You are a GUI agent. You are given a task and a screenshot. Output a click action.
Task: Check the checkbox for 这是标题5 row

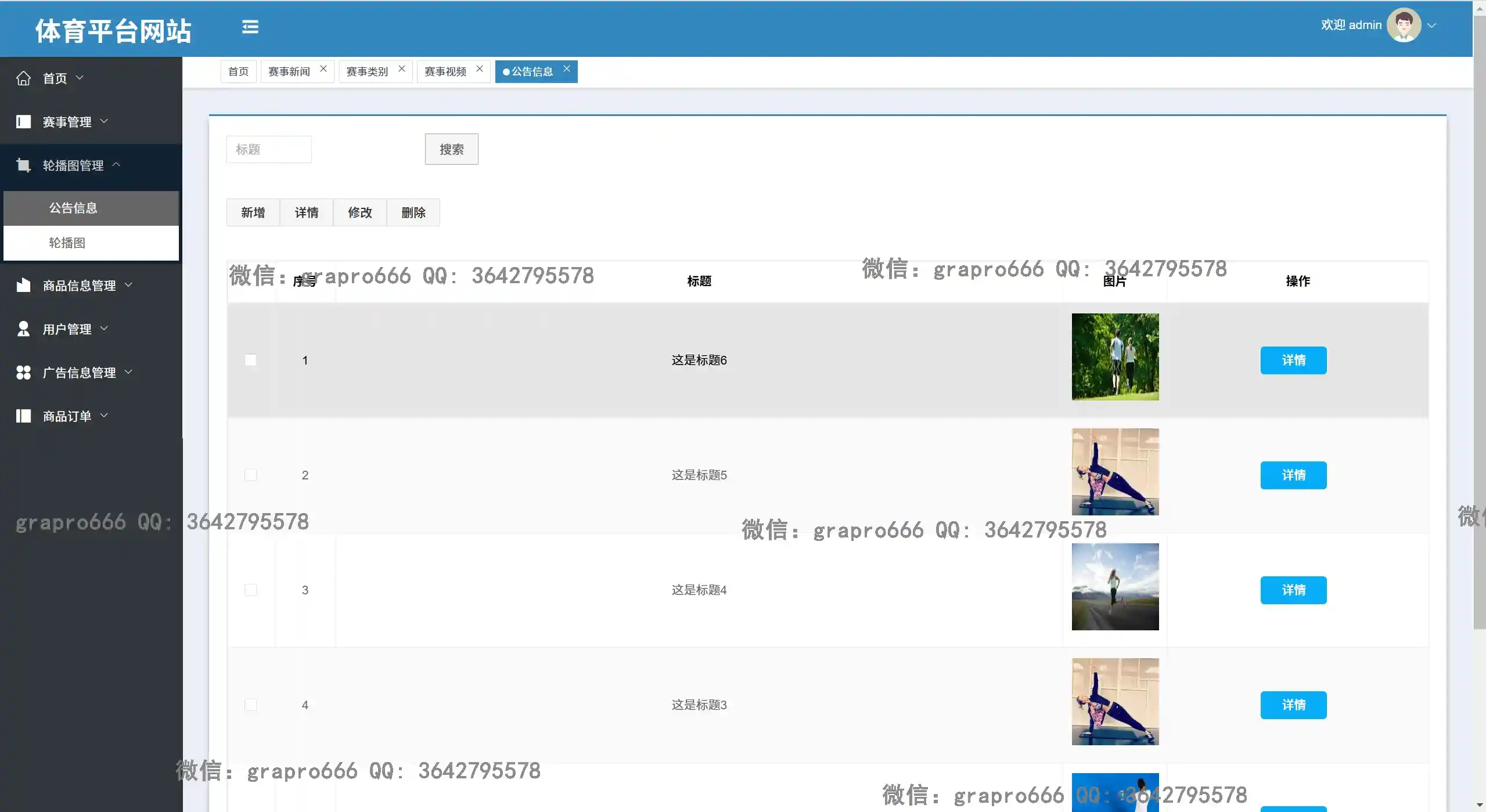click(251, 474)
